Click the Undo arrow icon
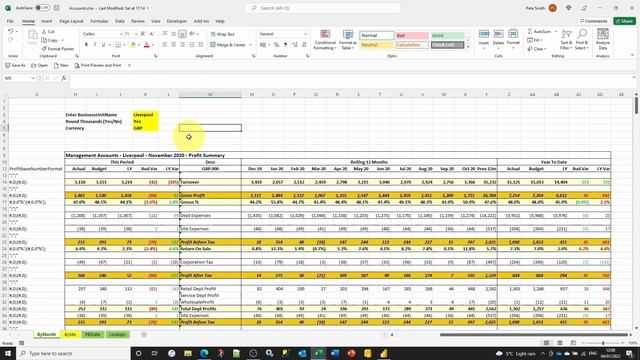The image size is (640, 360). [11, 31]
